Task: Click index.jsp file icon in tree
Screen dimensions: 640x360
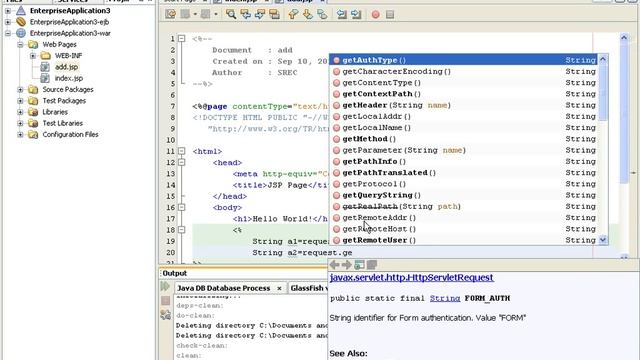Action: pos(45,78)
